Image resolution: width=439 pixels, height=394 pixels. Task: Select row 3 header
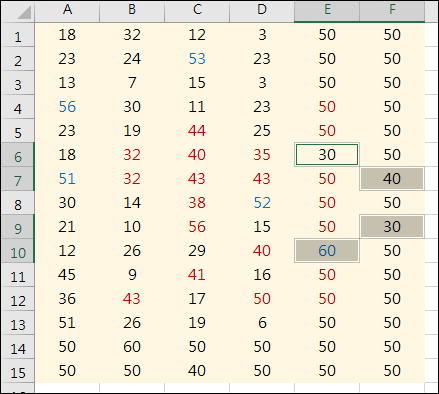point(18,83)
